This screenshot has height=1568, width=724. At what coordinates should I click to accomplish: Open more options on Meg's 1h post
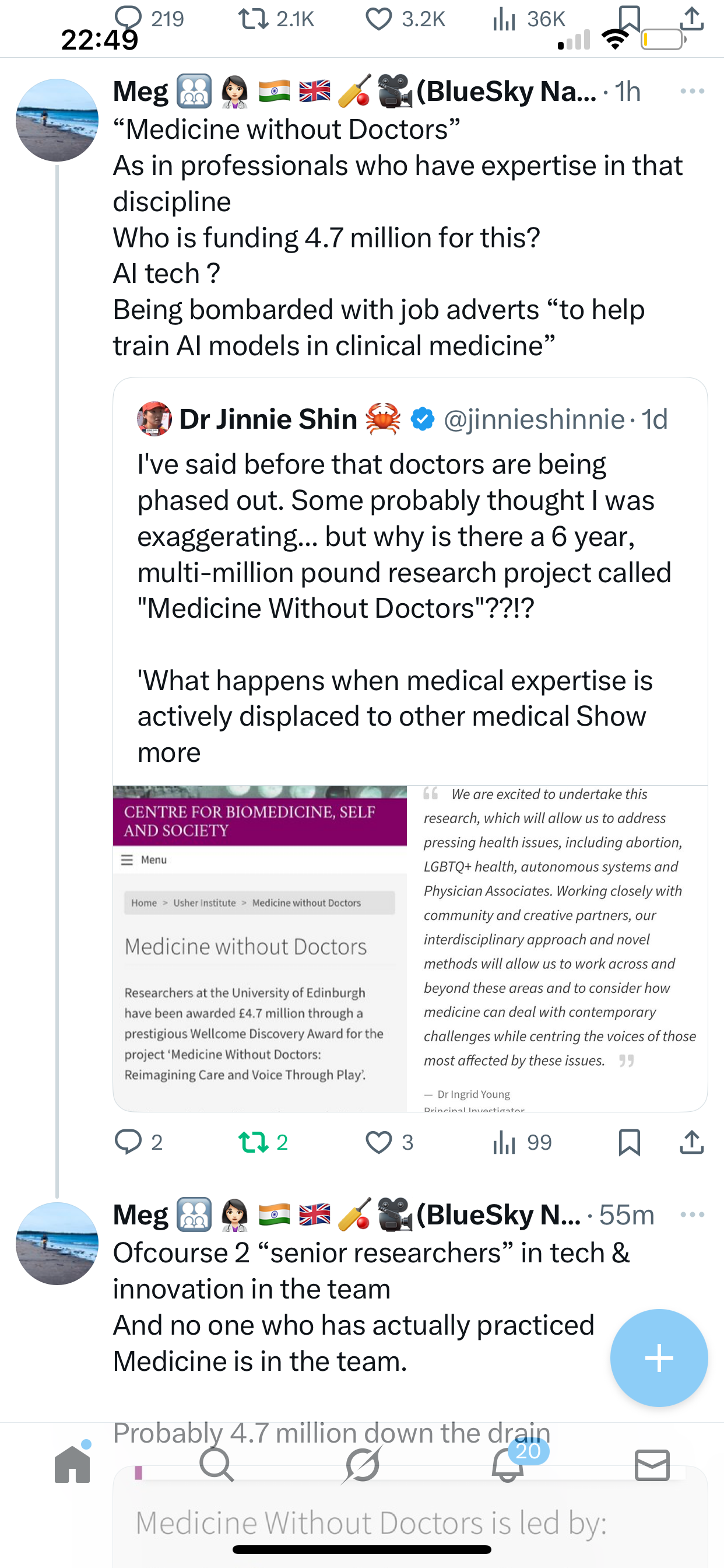tap(693, 92)
